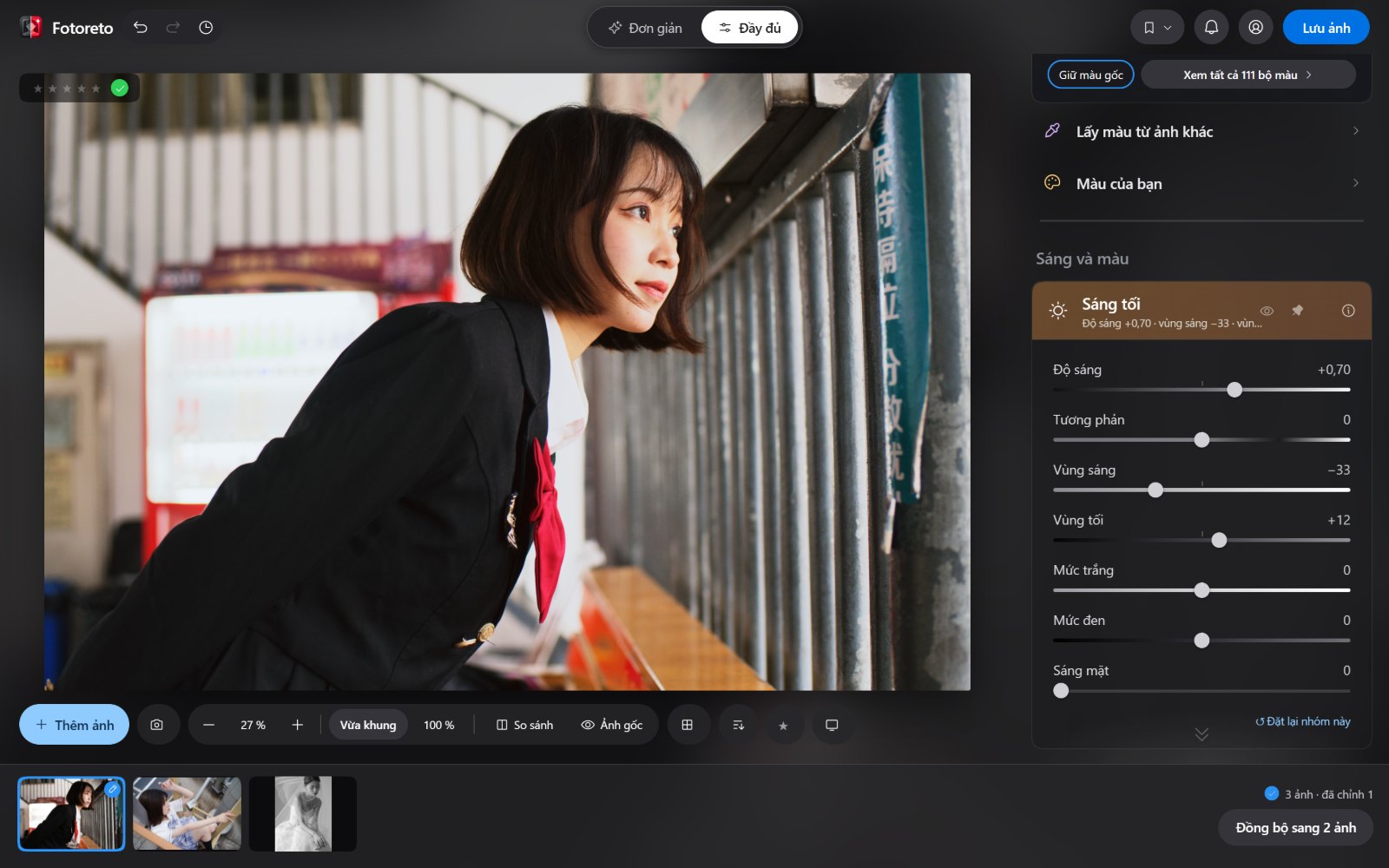Toggle the blue check next to 3 ảnh
Image resolution: width=1389 pixels, height=868 pixels.
1272,793
